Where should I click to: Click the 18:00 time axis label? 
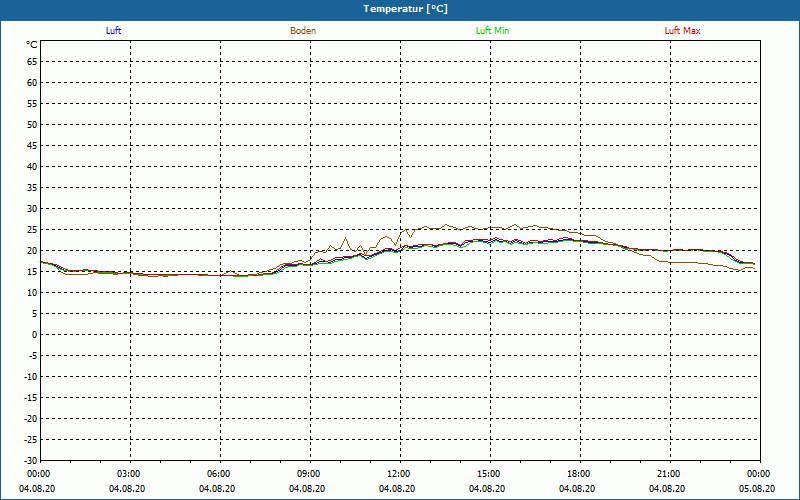(581, 474)
